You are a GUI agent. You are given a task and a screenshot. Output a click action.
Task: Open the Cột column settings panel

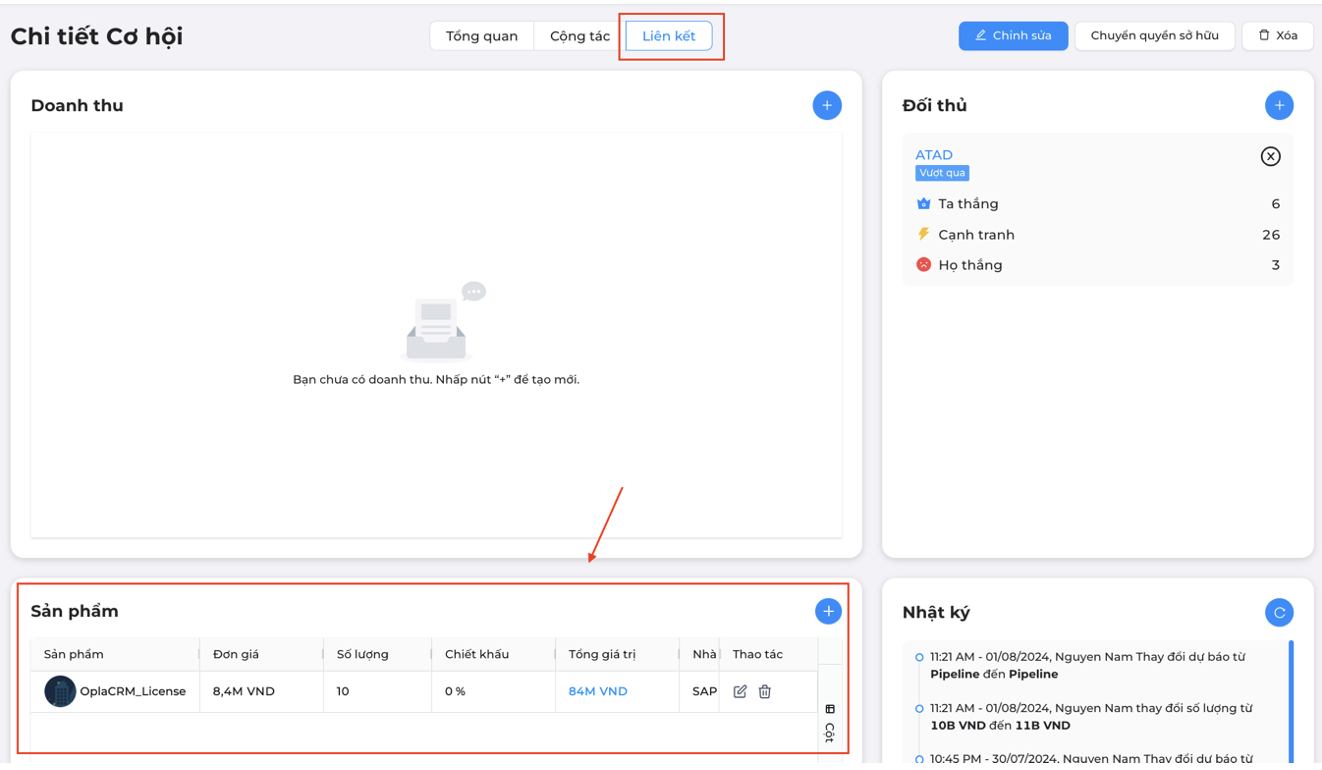pyautogui.click(x=830, y=724)
